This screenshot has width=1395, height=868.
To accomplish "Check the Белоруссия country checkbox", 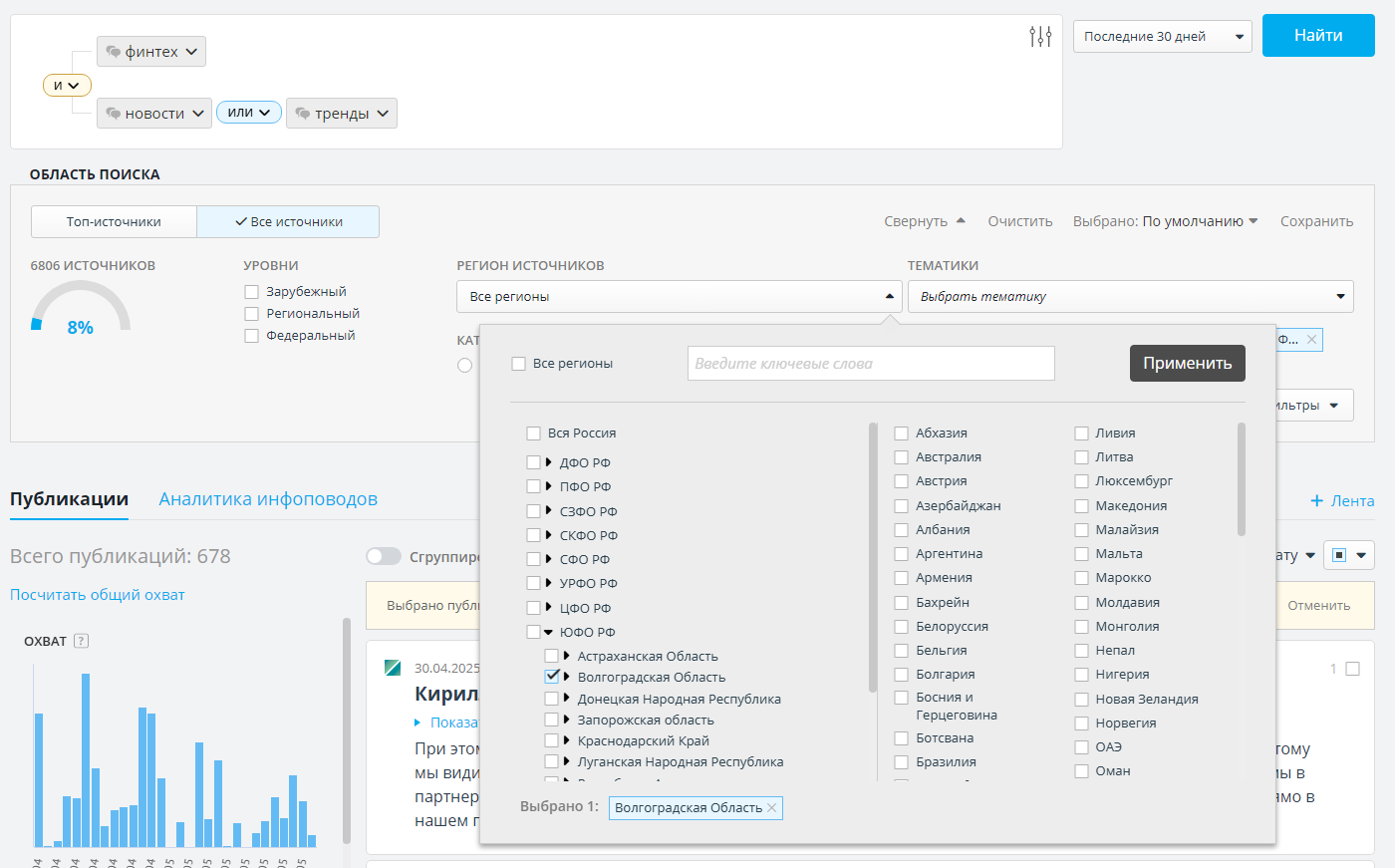I will (x=901, y=627).
